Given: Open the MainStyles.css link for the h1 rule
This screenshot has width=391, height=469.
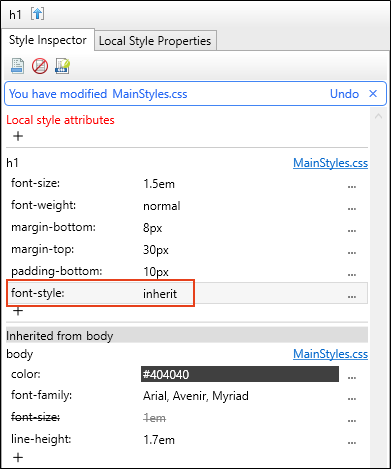Looking at the screenshot, I should (x=330, y=163).
